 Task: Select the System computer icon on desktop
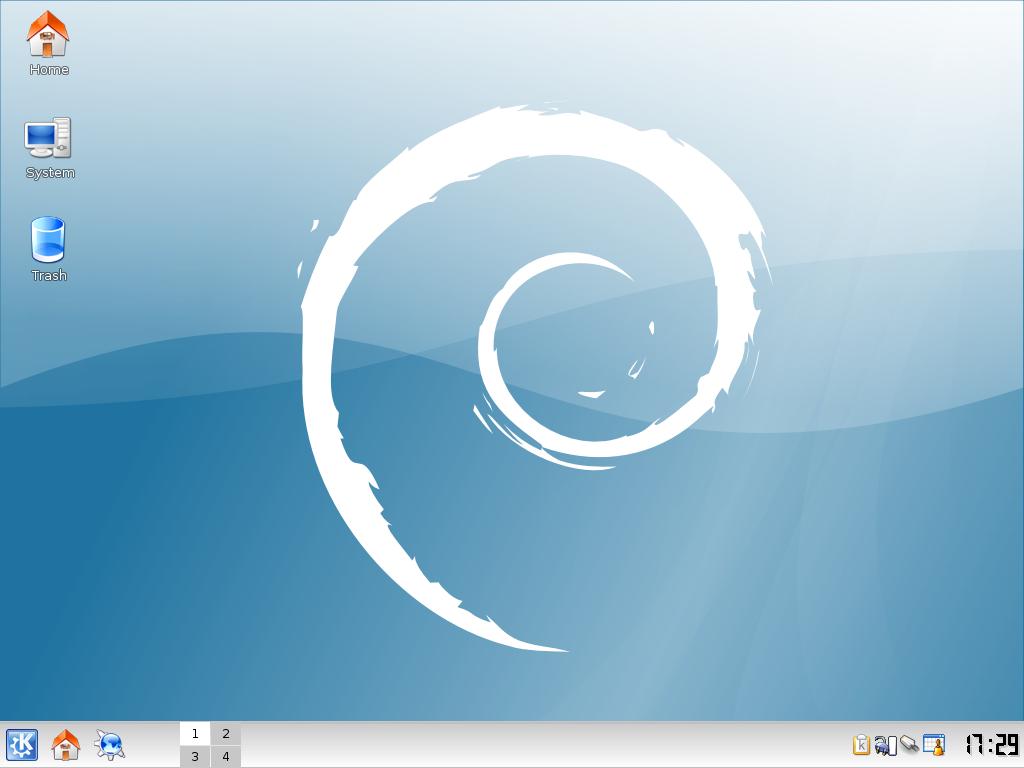48,138
